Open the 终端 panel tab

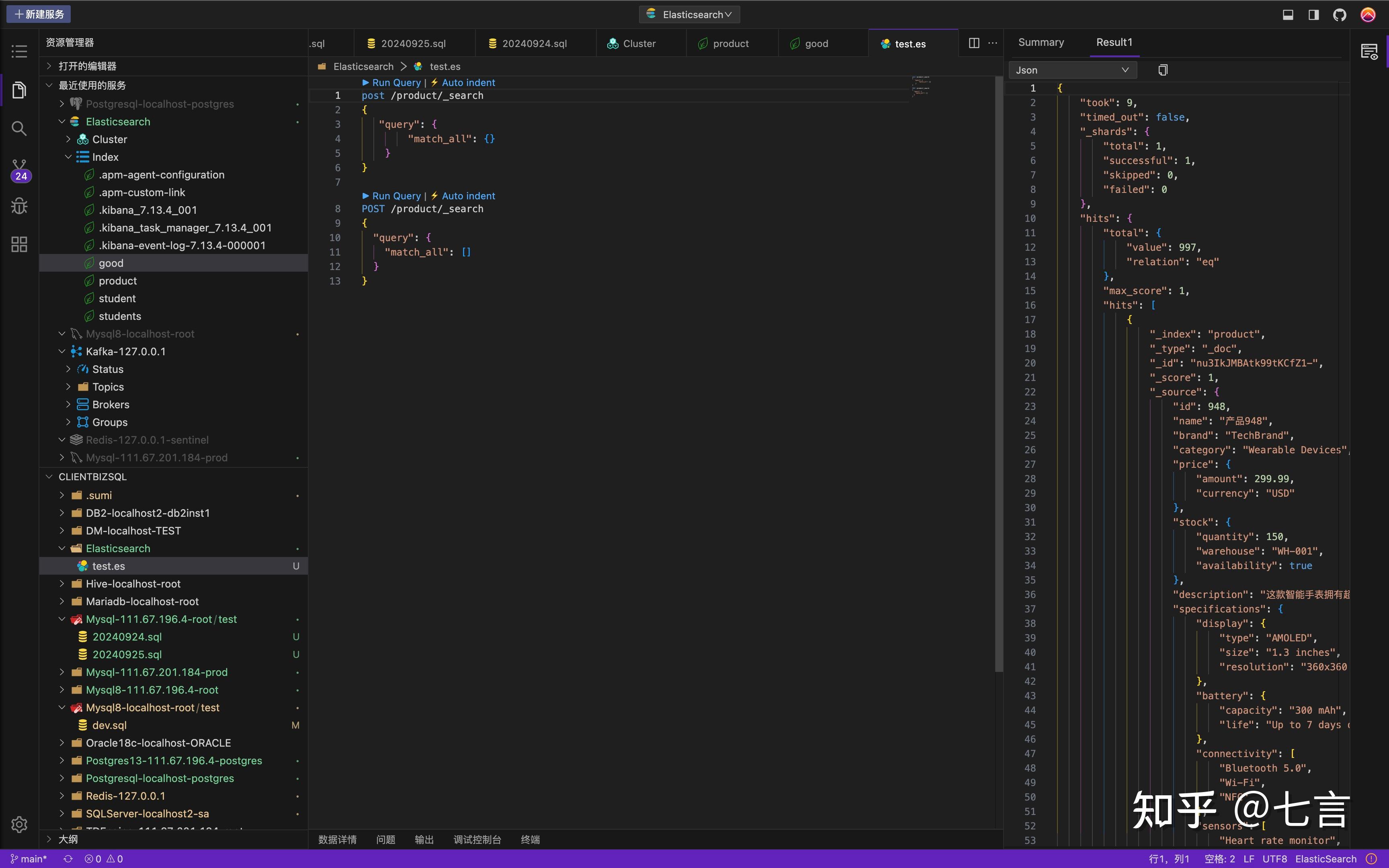coord(530,839)
